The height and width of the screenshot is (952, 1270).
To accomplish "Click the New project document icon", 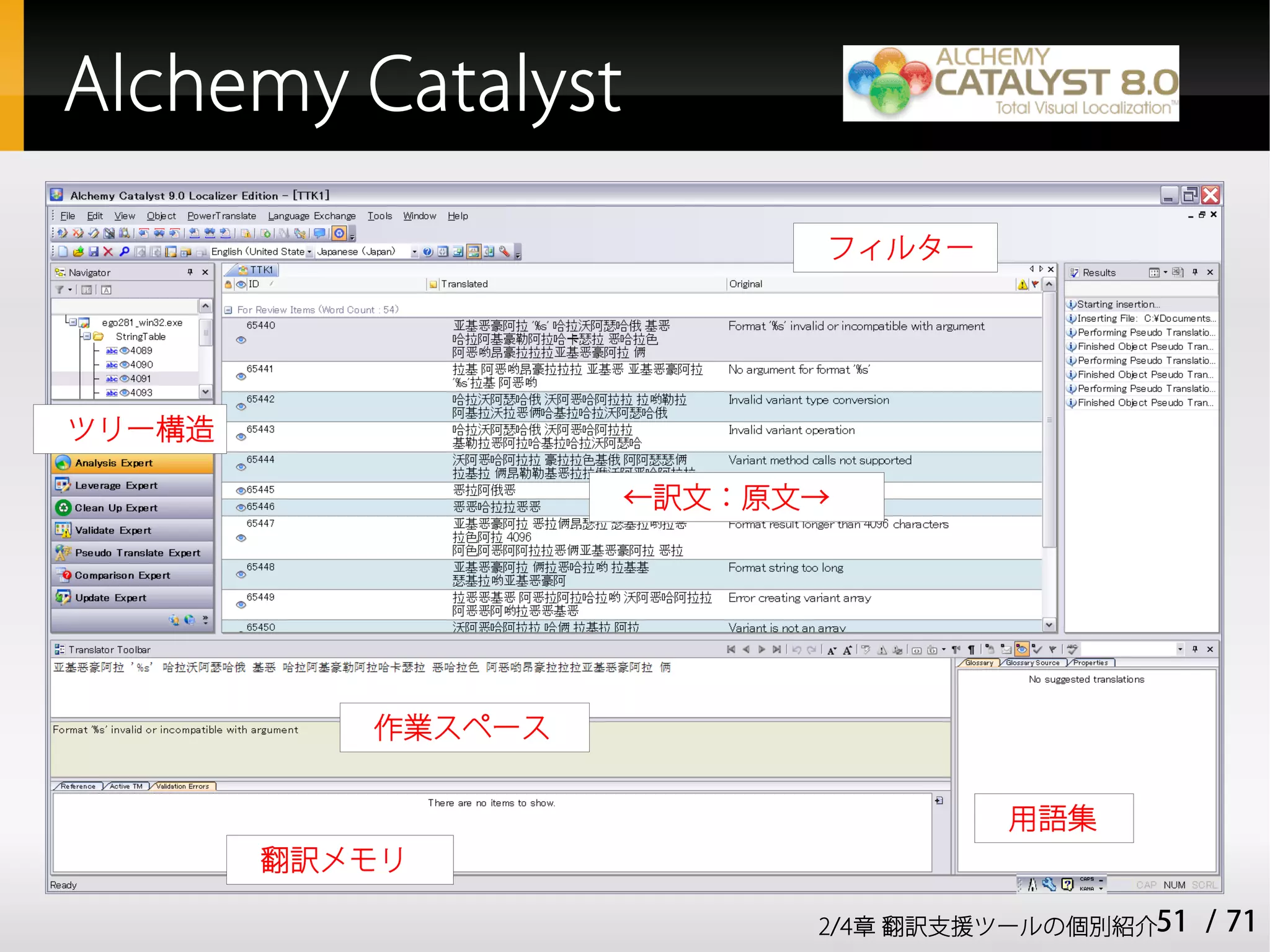I will pyautogui.click(x=63, y=251).
